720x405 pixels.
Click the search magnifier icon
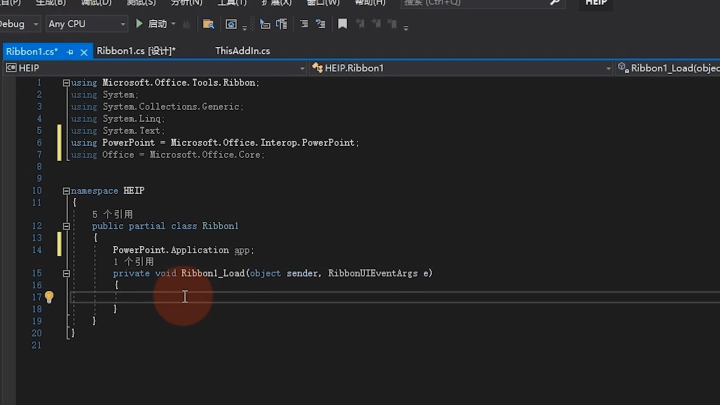(555, 3)
